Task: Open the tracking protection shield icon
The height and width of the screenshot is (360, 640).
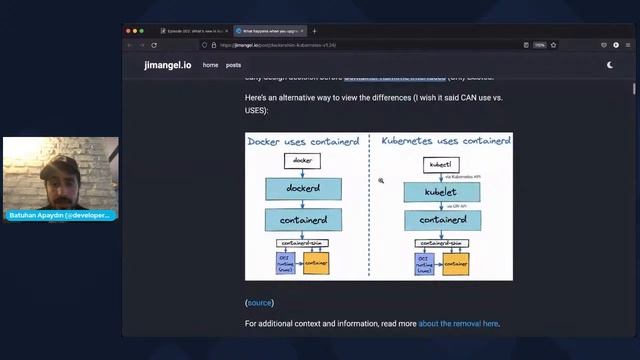Action: pyautogui.click(x=204, y=45)
